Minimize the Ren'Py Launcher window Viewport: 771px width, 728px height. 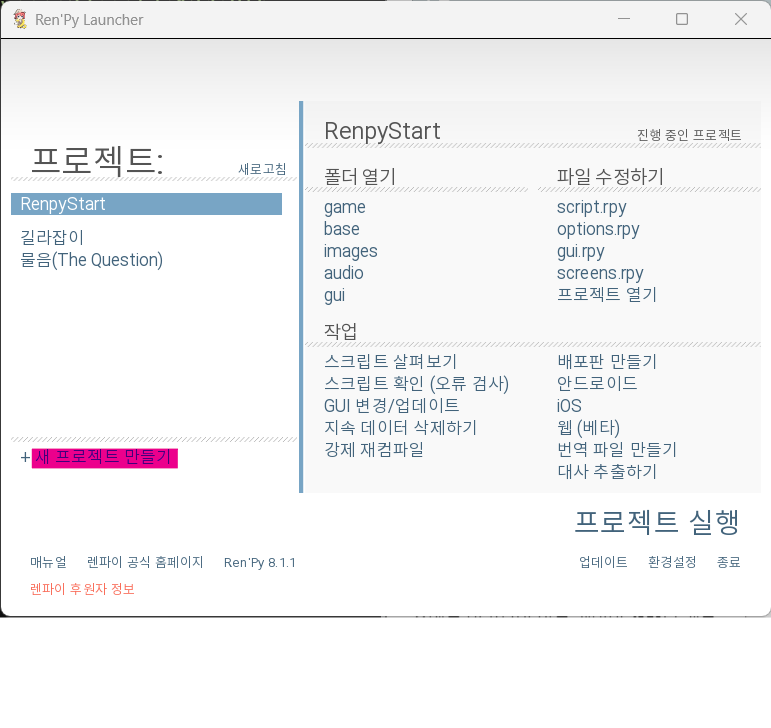(x=624, y=19)
